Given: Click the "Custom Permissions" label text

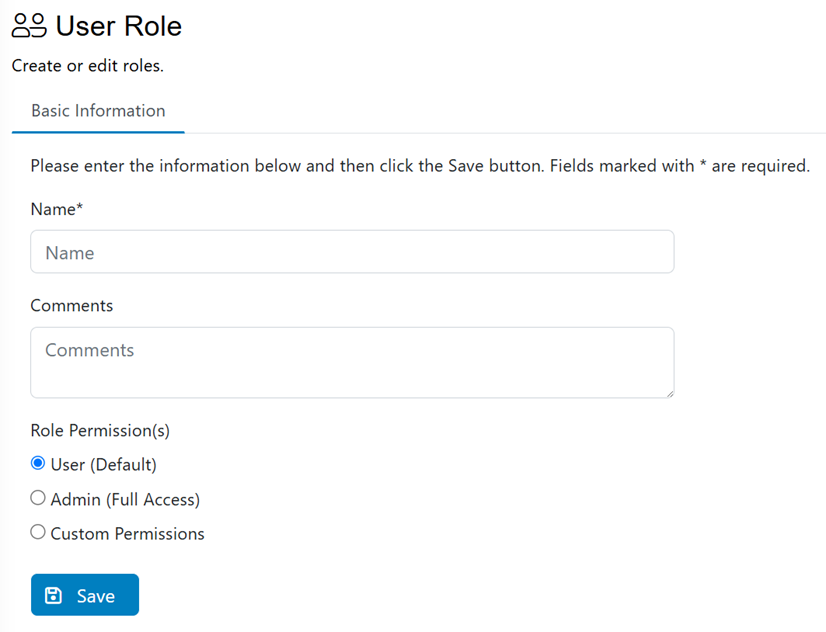Looking at the screenshot, I should click(127, 534).
